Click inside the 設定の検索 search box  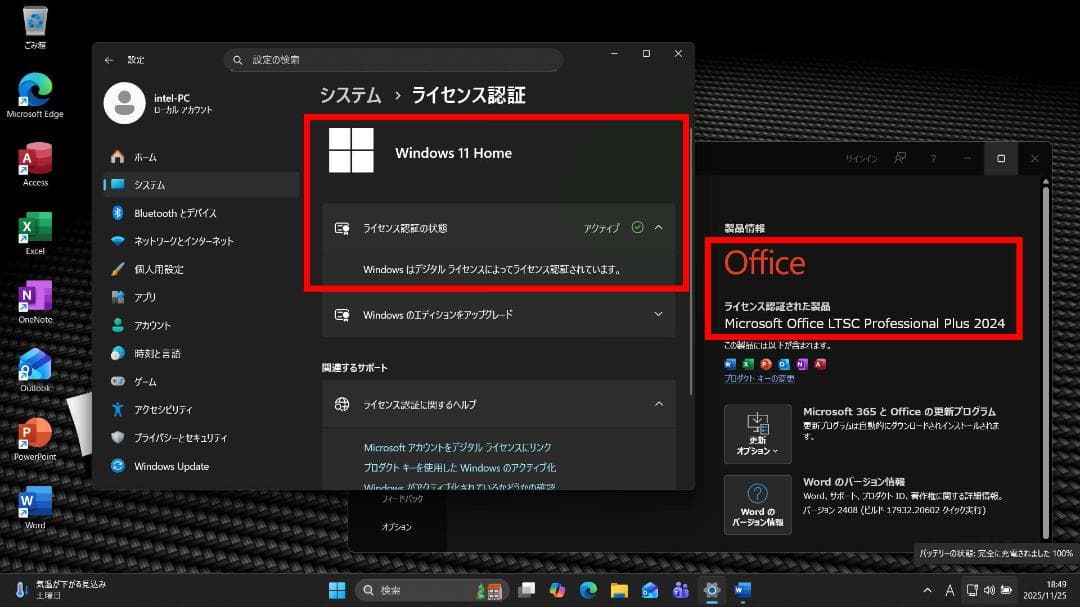pos(395,60)
